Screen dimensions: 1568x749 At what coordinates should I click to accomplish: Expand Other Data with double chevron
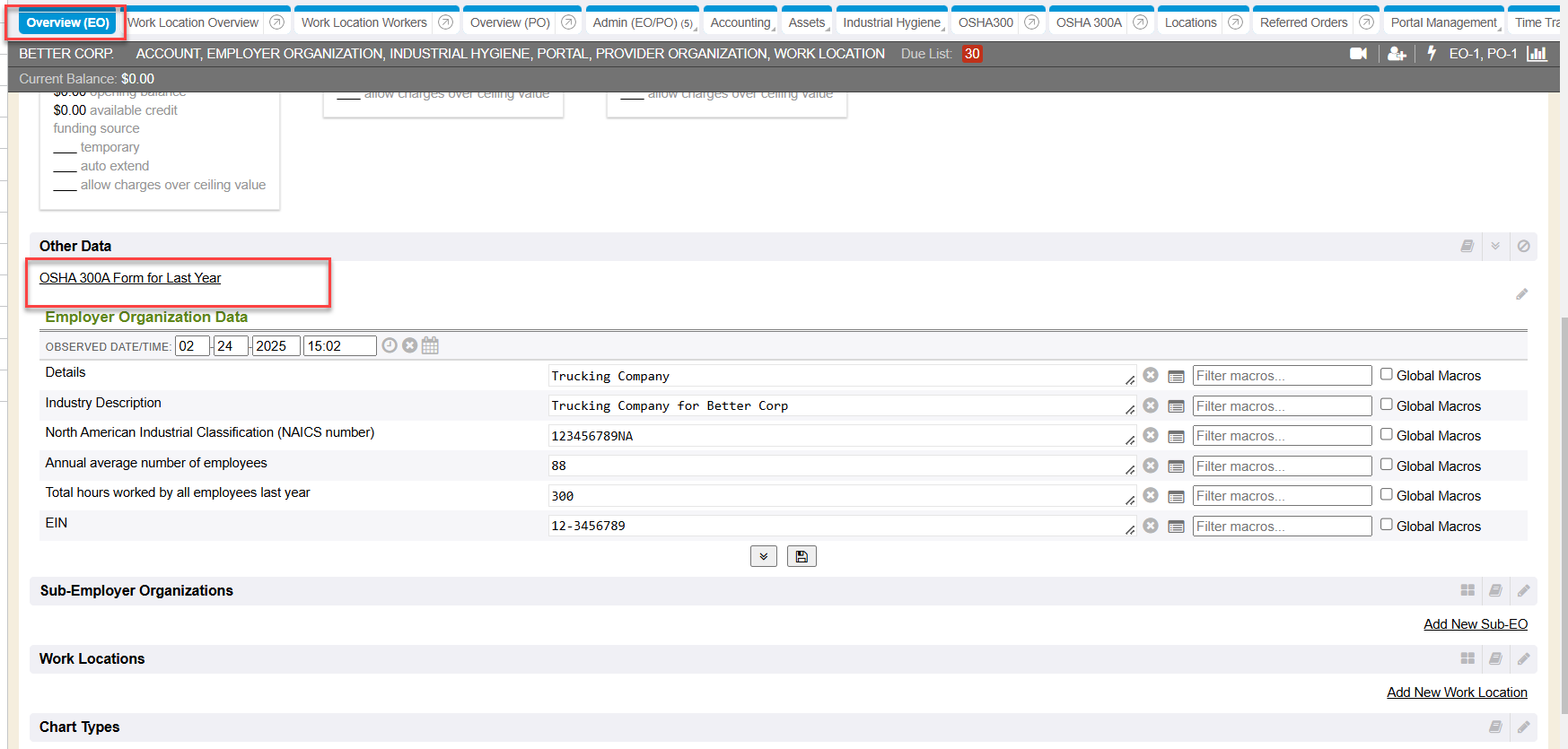[x=1495, y=246]
